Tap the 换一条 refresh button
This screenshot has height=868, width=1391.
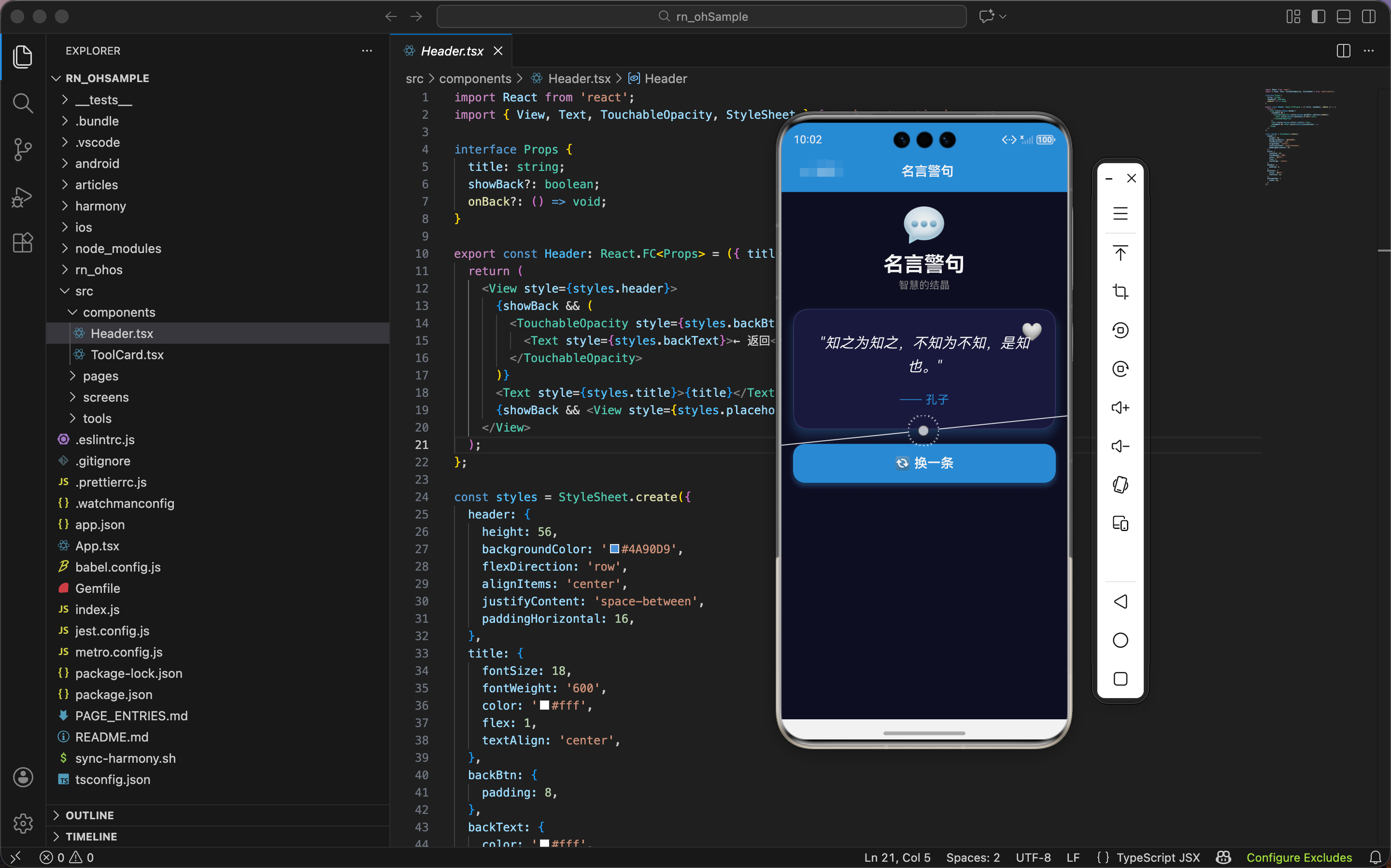(923, 462)
